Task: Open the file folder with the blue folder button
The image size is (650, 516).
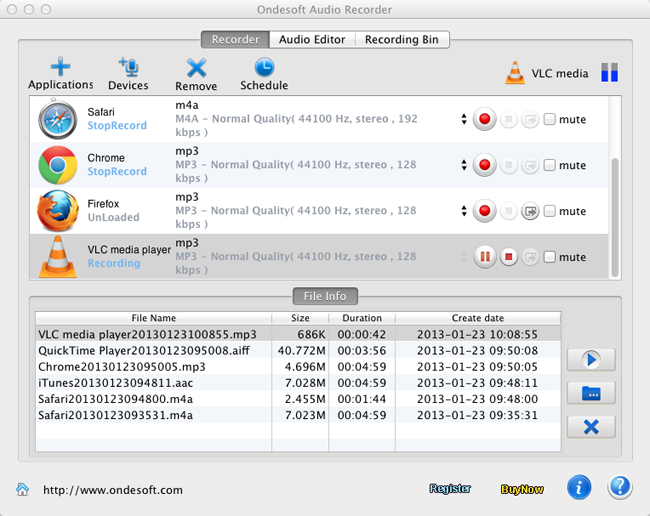Action: pos(591,393)
